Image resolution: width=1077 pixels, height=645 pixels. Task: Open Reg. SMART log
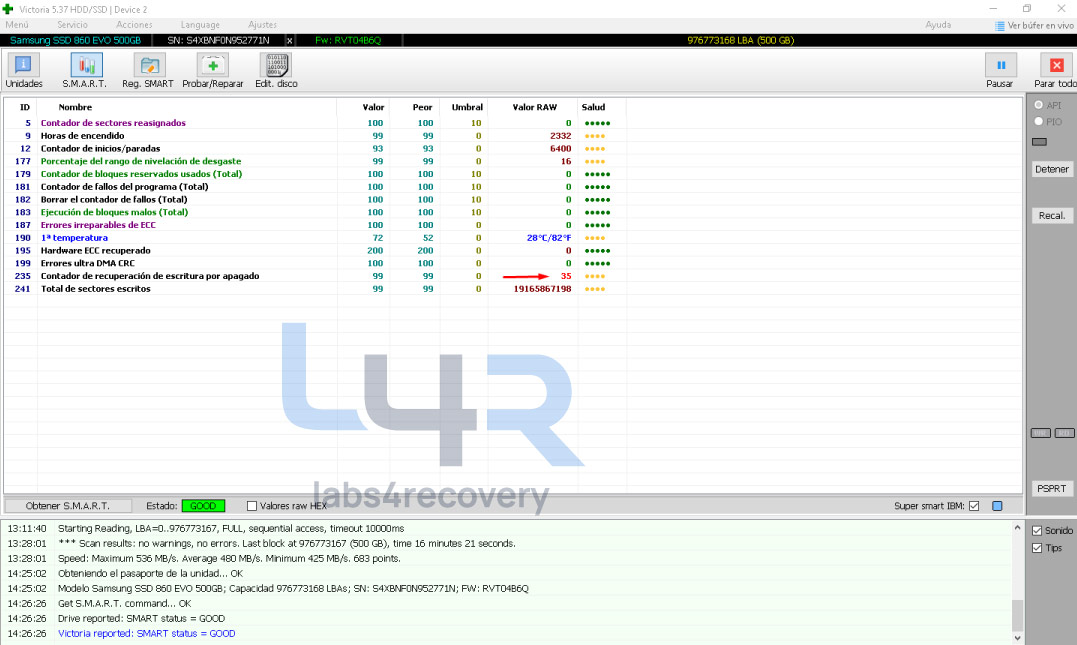pyautogui.click(x=148, y=70)
